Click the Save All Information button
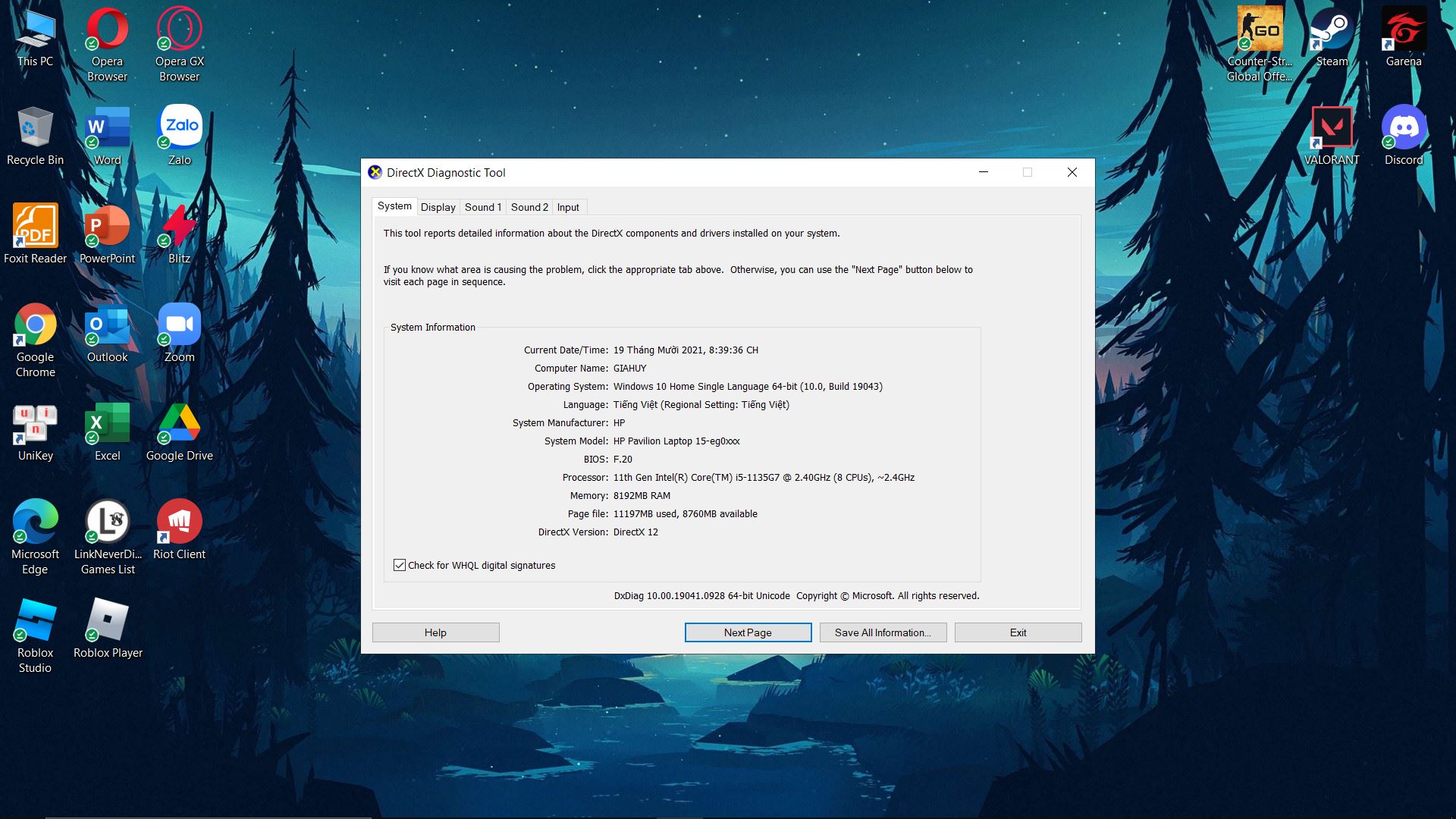Screen dimensions: 1456x819 [x=883, y=632]
